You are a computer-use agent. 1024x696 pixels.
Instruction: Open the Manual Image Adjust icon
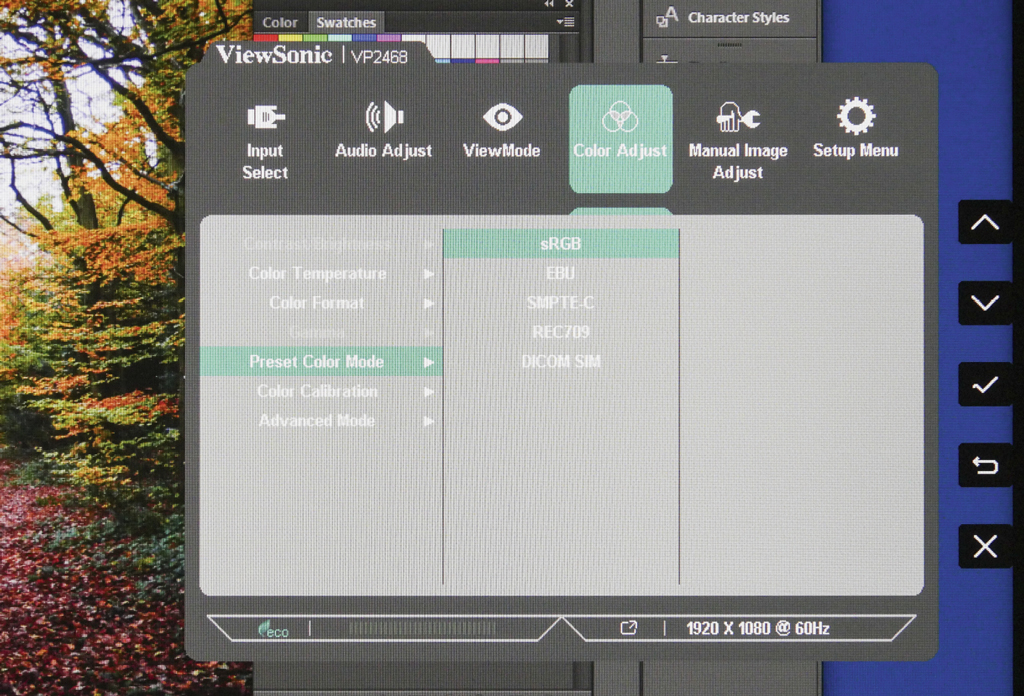coord(738,119)
